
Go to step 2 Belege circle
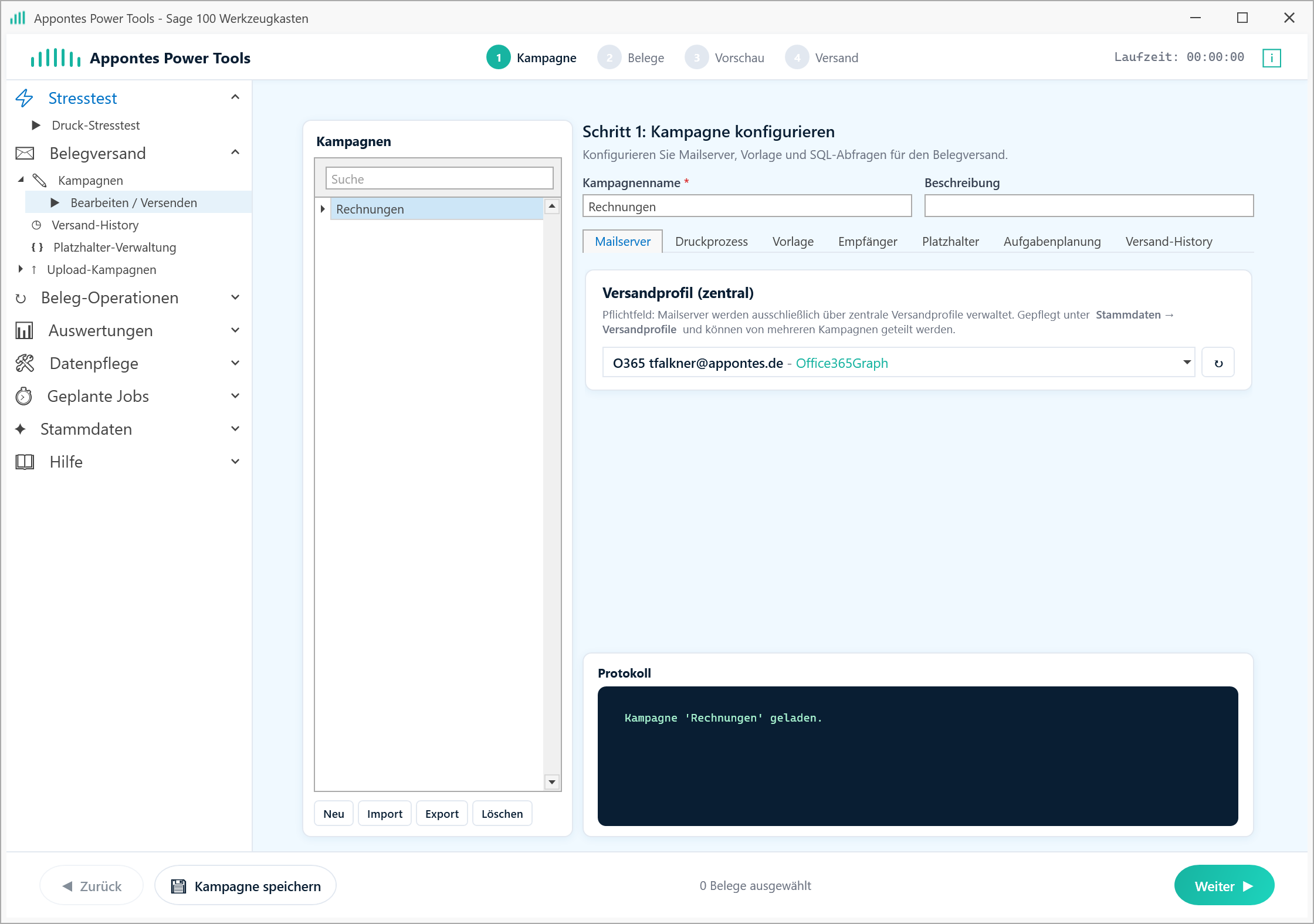[609, 57]
